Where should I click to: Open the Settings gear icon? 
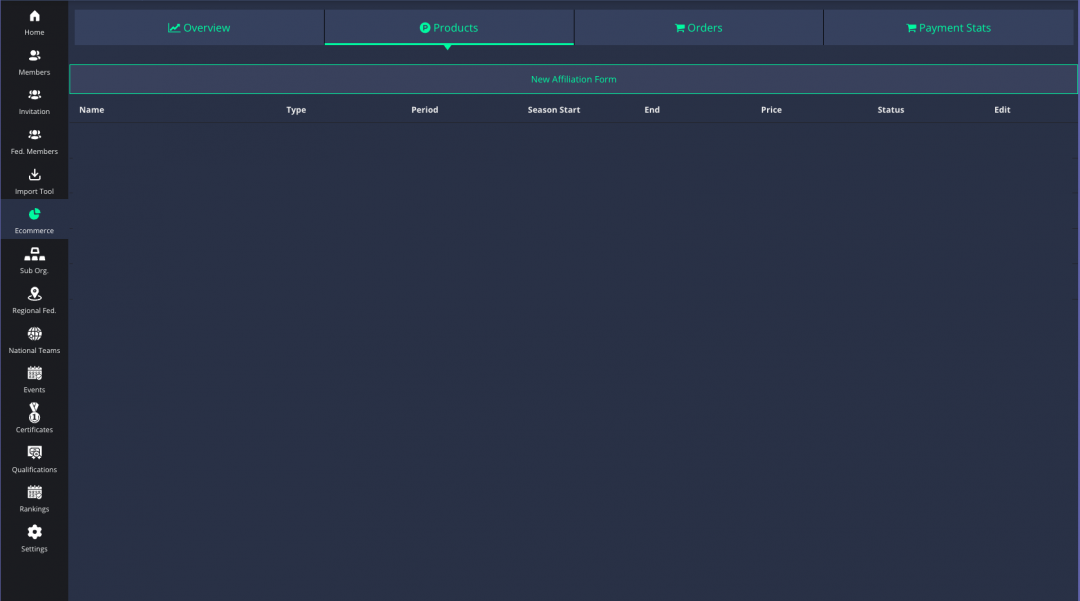[x=34, y=532]
